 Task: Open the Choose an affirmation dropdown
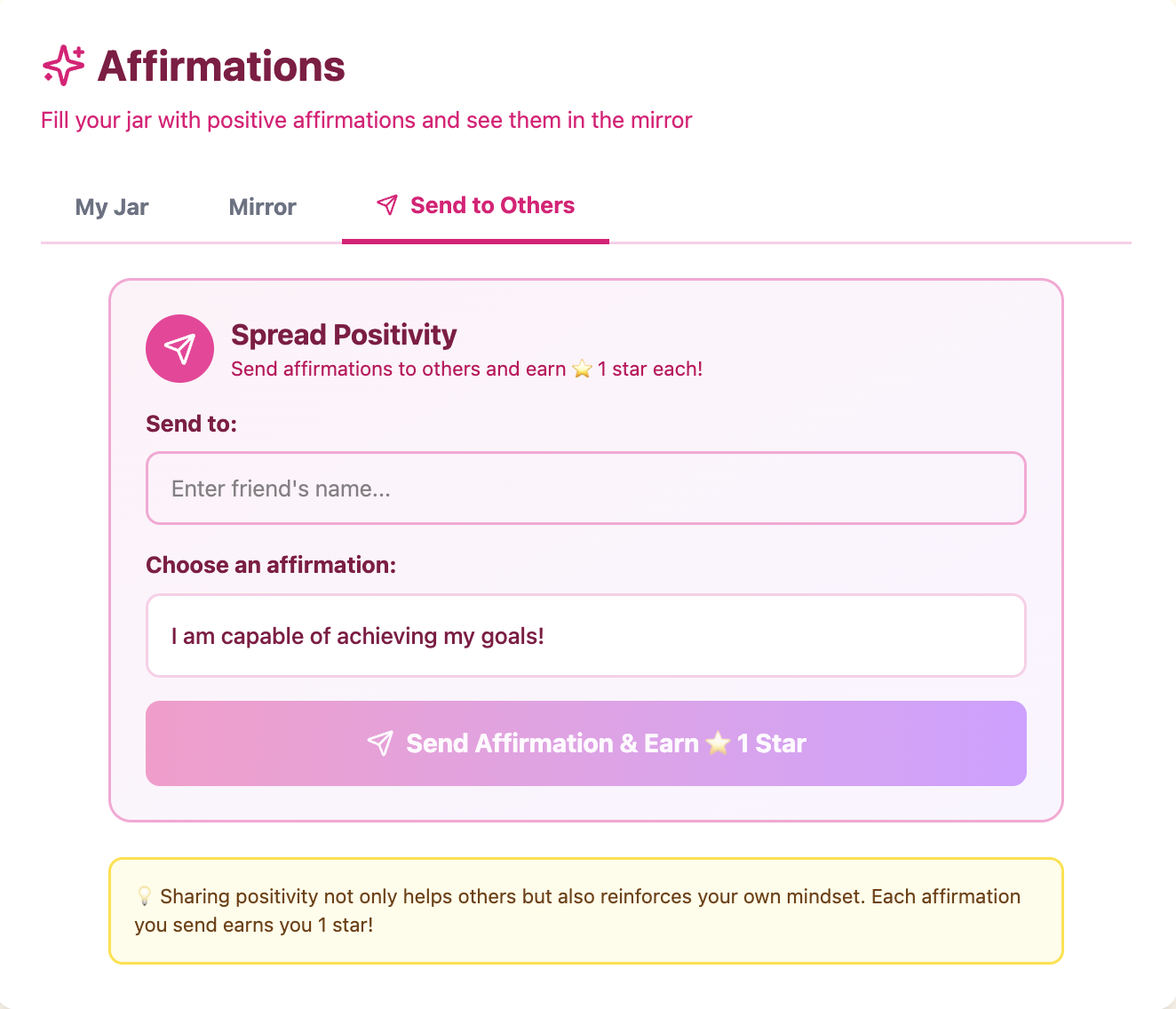[585, 636]
